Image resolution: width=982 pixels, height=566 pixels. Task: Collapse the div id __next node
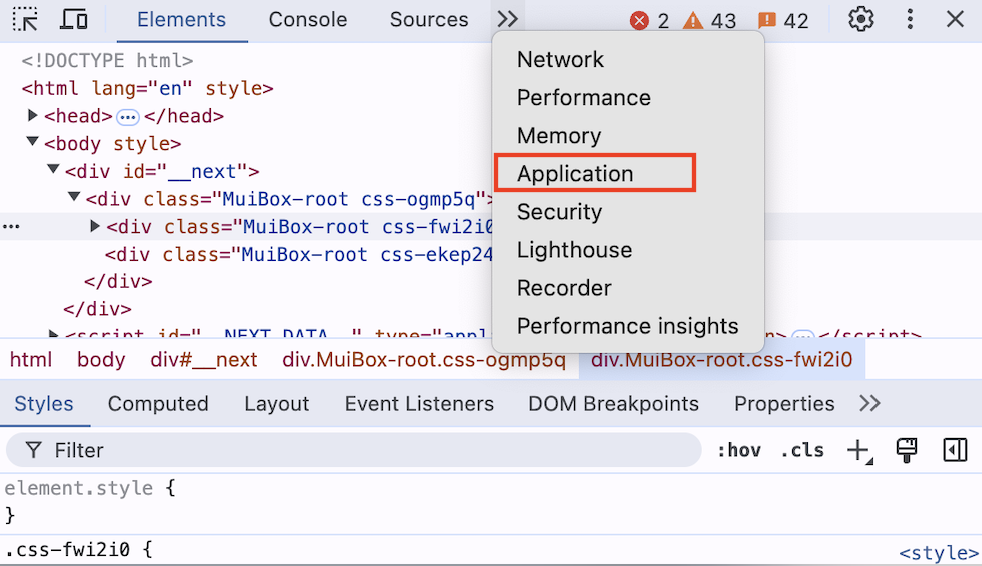click(53, 170)
